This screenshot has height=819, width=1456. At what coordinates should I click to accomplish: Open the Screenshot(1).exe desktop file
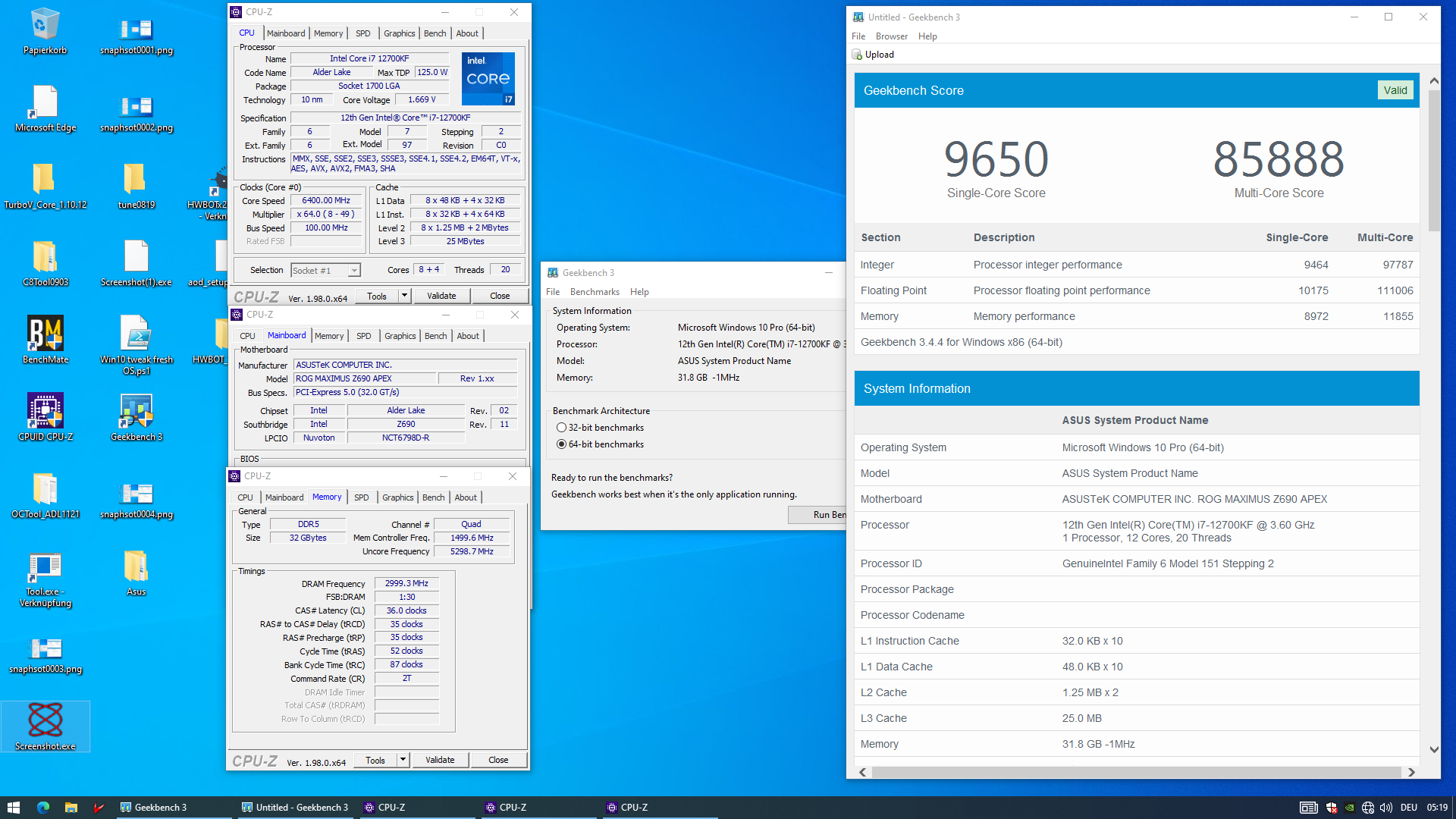coord(136,264)
